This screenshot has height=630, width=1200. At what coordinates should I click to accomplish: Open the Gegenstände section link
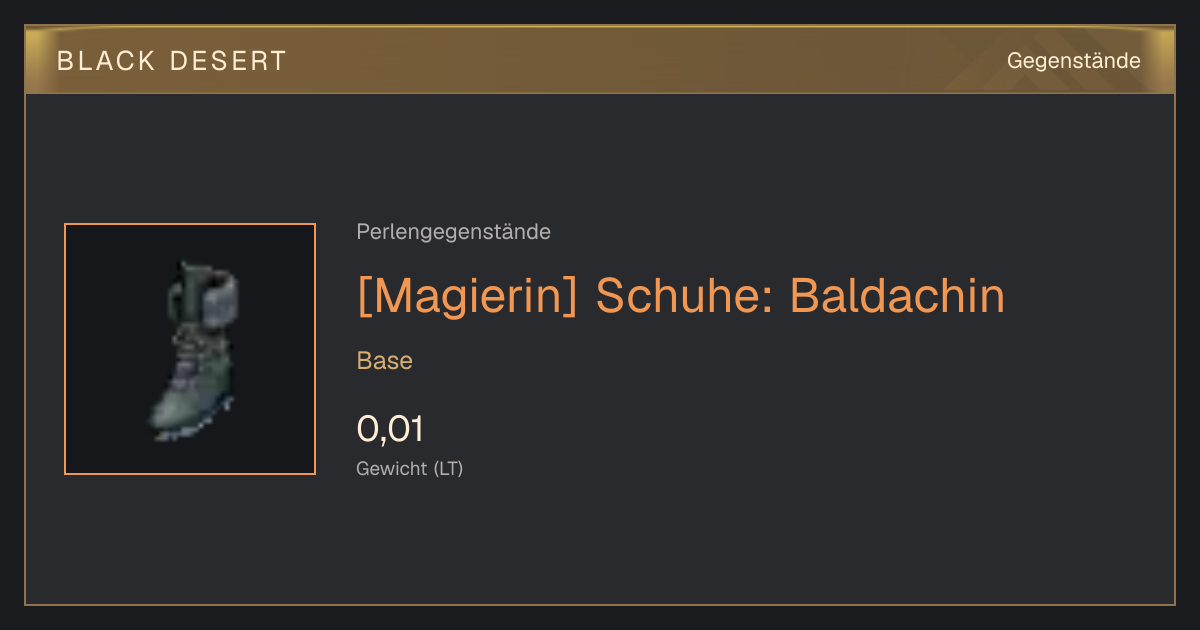coord(1073,61)
